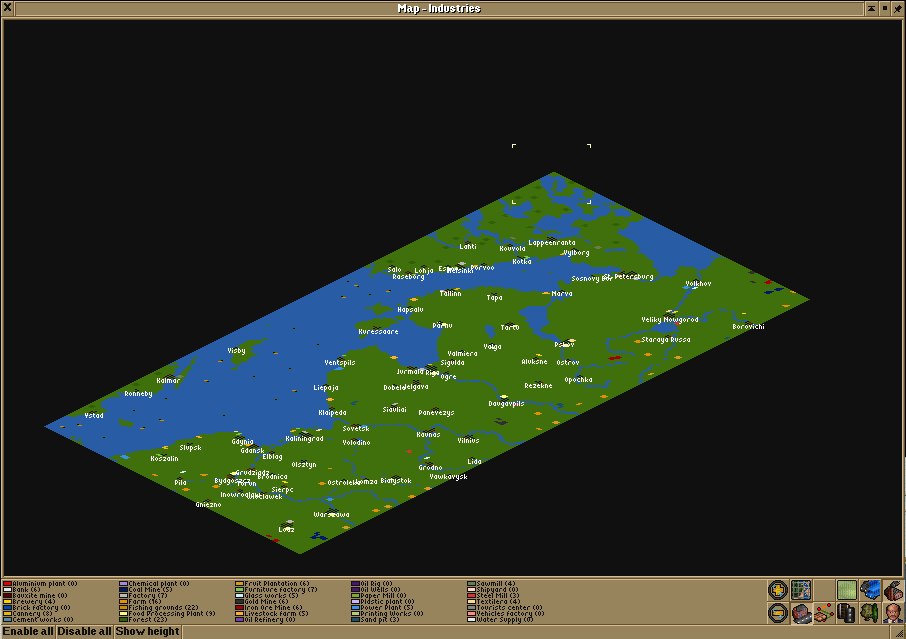Select Oil Wells (0) legend text
This screenshot has width=906, height=639.
pos(381,589)
